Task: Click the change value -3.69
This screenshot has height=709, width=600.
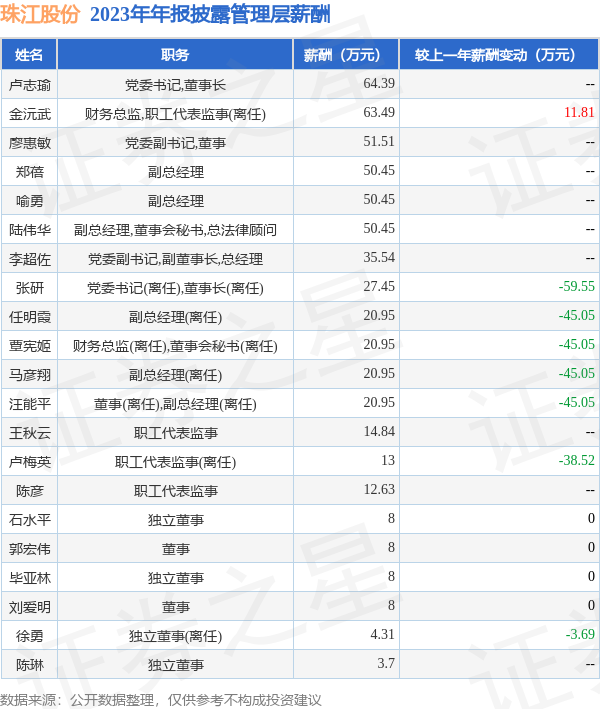Action: 580,634
